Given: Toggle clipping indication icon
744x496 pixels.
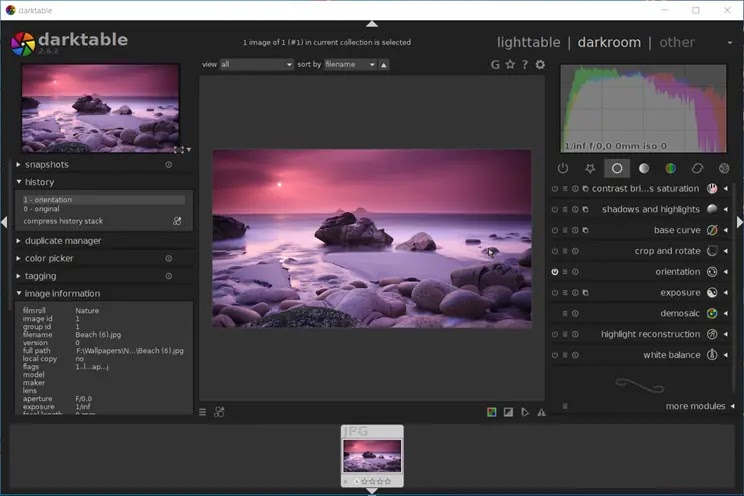Looking at the screenshot, I should tap(508, 412).
